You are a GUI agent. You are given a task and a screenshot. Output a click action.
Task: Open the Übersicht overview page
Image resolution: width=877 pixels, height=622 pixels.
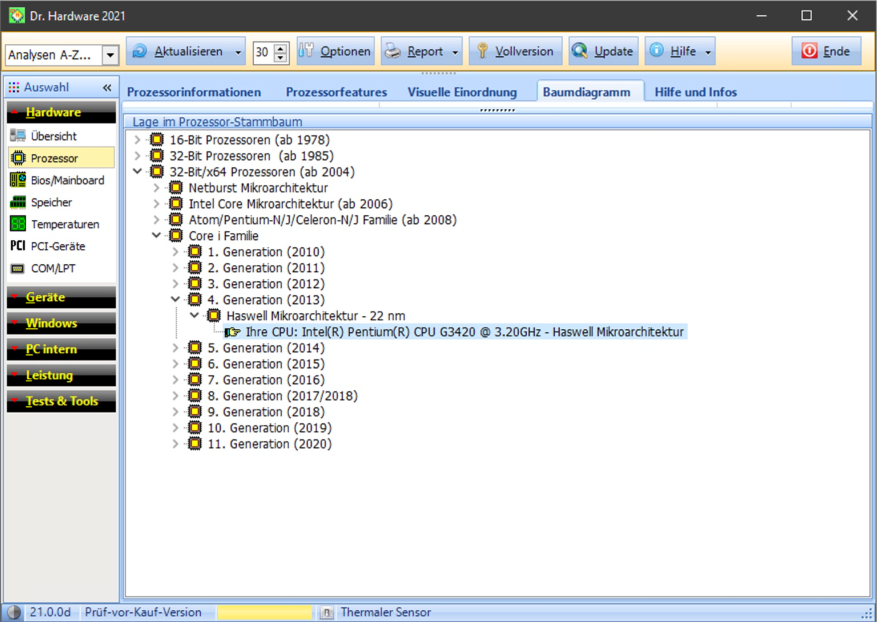53,136
